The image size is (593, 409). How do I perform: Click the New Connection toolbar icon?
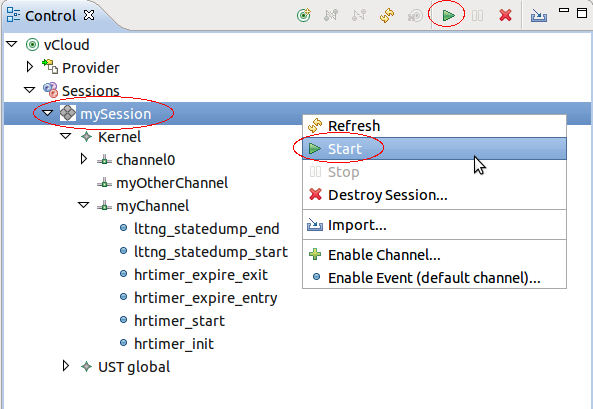coord(304,16)
